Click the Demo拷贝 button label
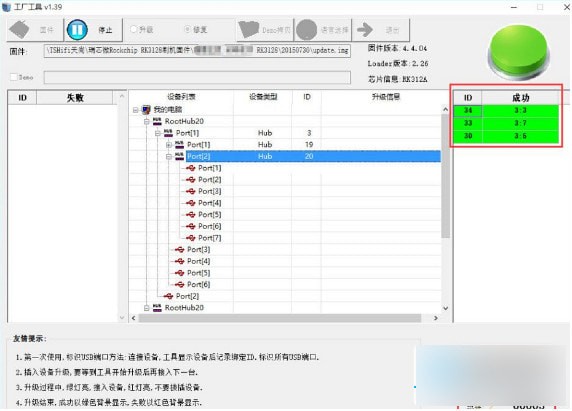The image size is (572, 411). (x=276, y=30)
